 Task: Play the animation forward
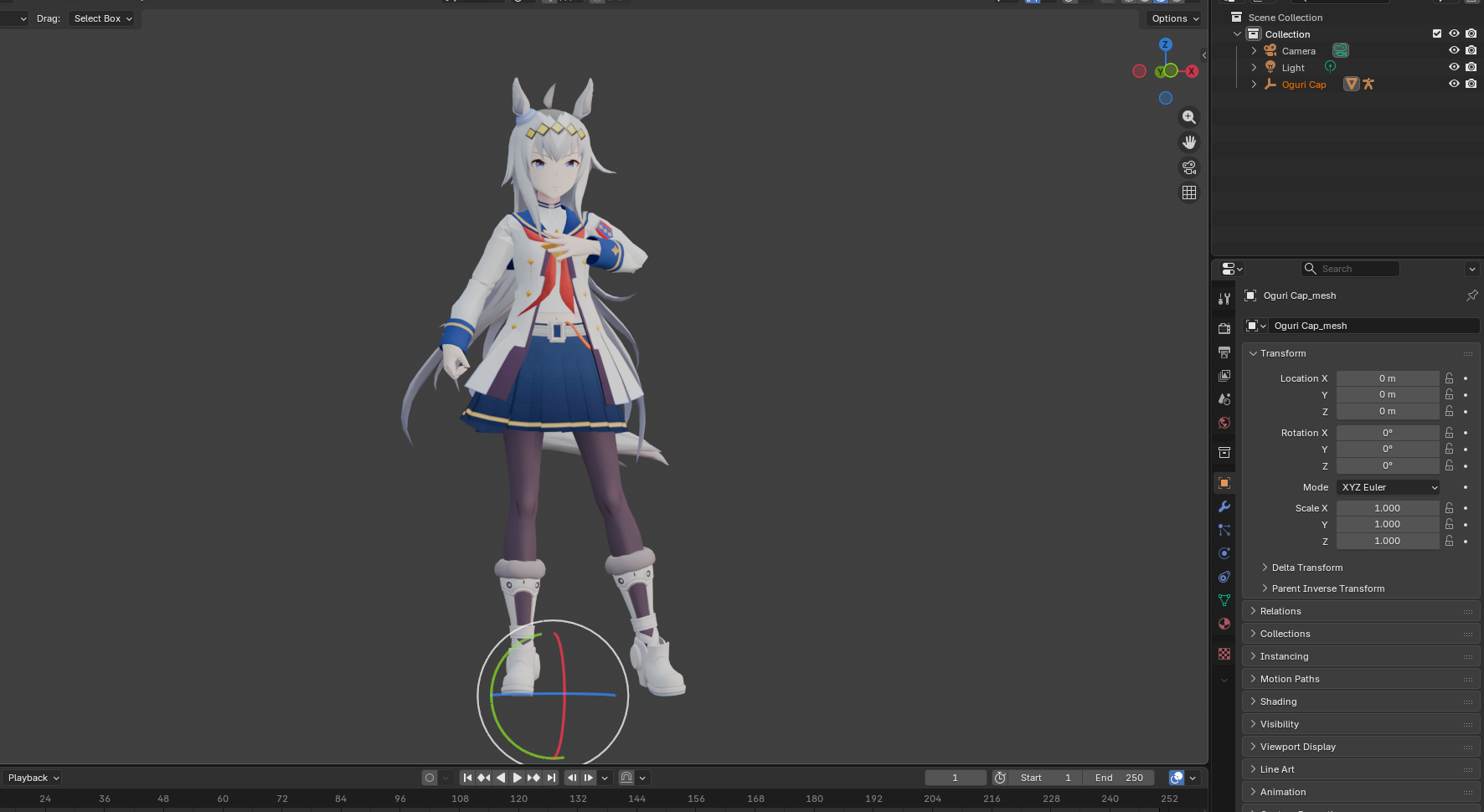[x=518, y=778]
